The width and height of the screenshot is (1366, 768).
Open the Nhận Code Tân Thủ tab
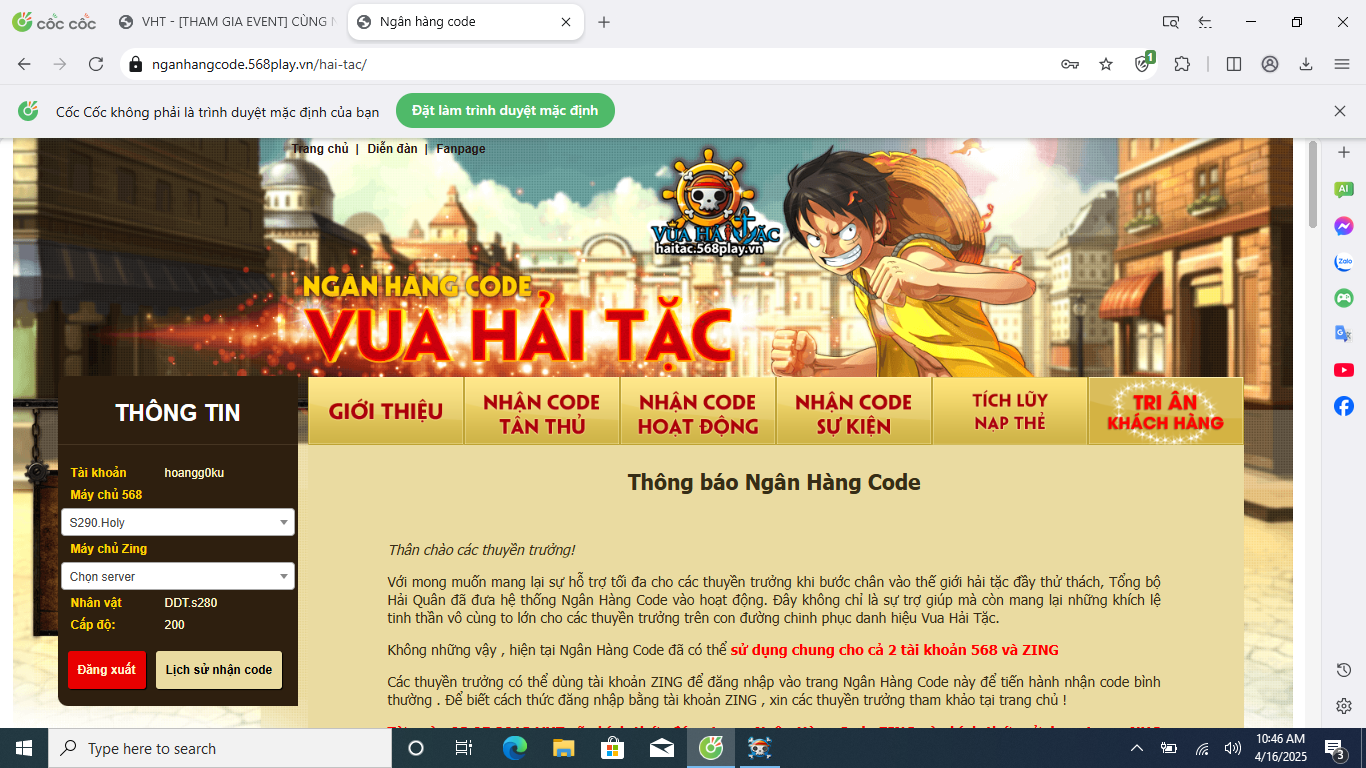point(542,411)
